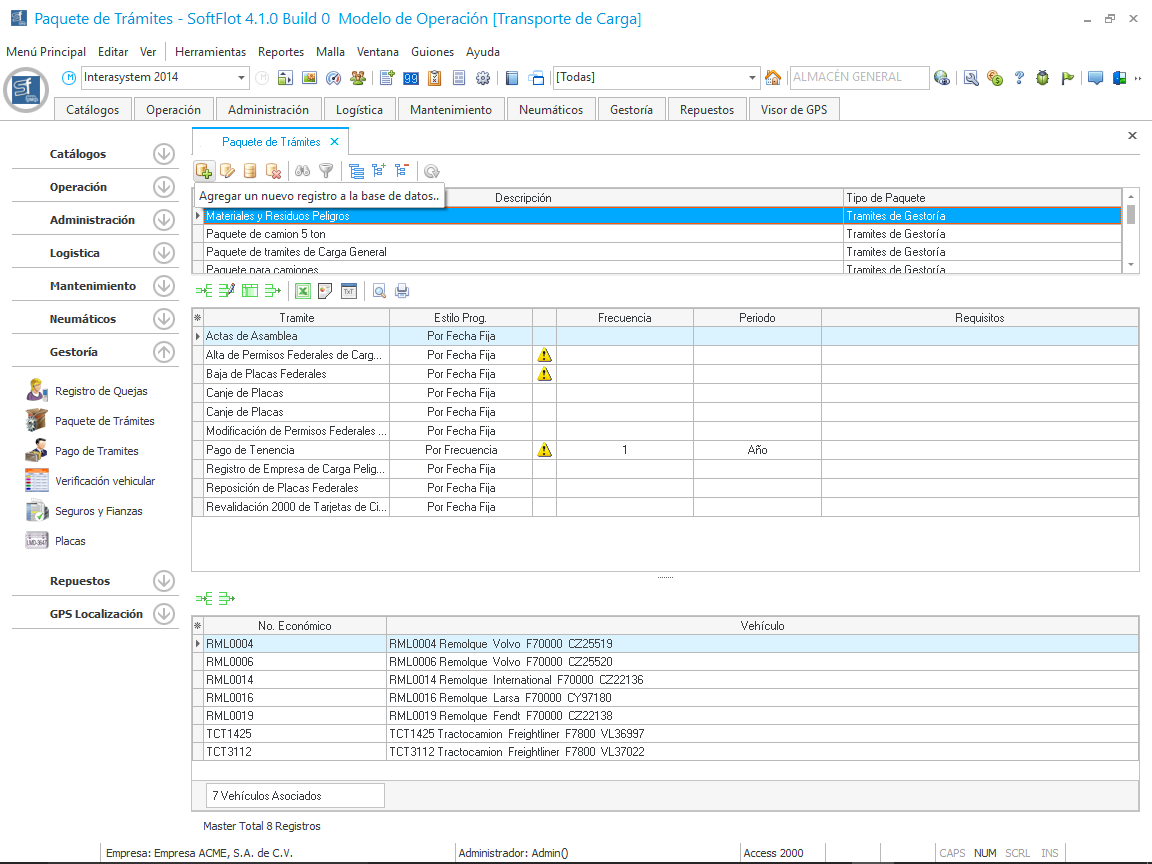This screenshot has height=864, width=1152.
Task: Click the funnel filter icon
Action: coord(325,171)
